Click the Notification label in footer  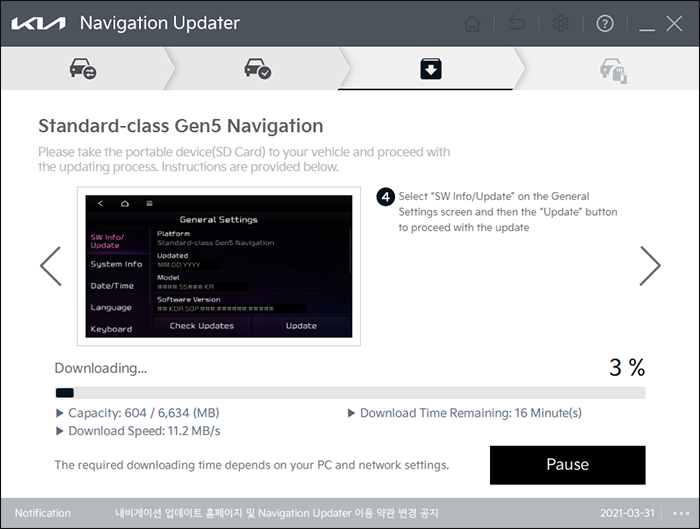[x=43, y=513]
